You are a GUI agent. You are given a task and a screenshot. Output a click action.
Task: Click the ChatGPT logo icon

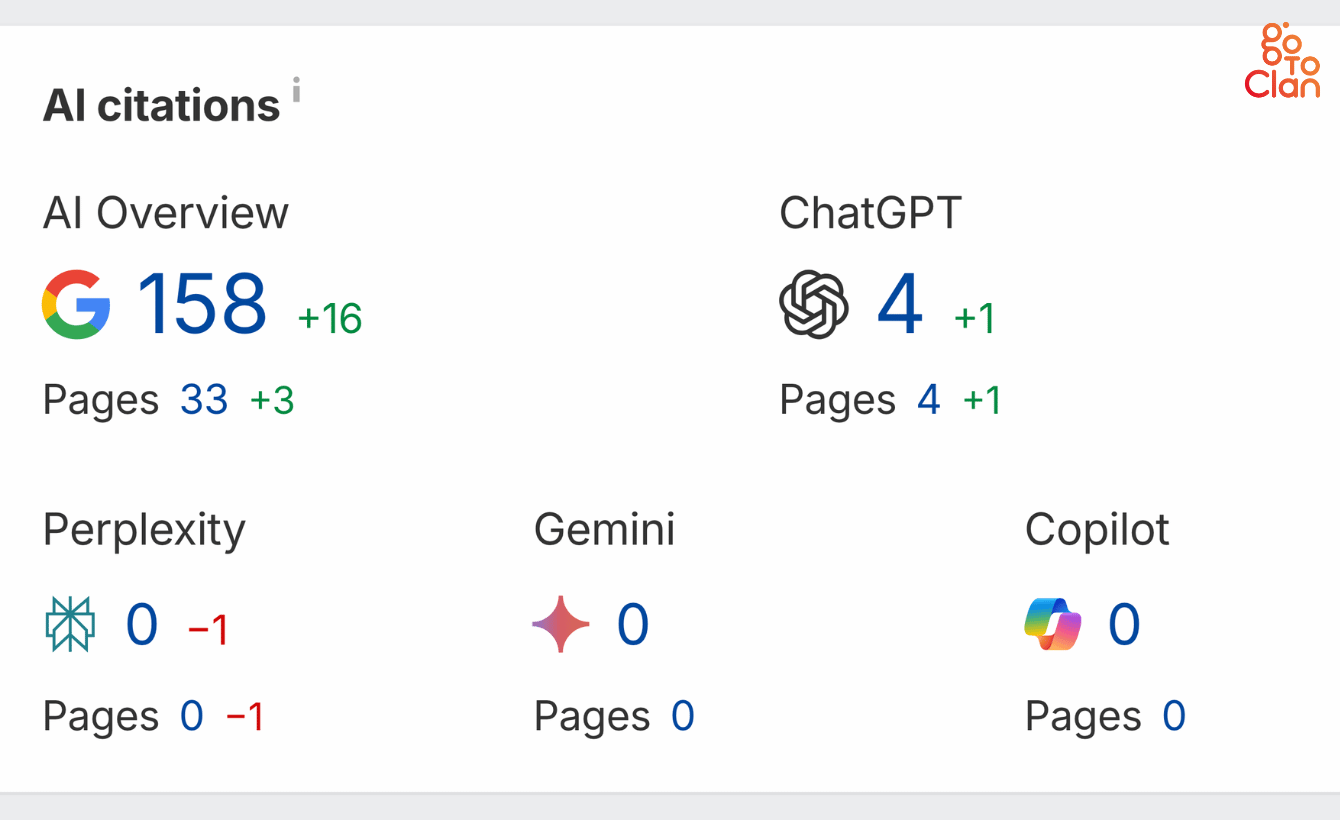[x=812, y=305]
